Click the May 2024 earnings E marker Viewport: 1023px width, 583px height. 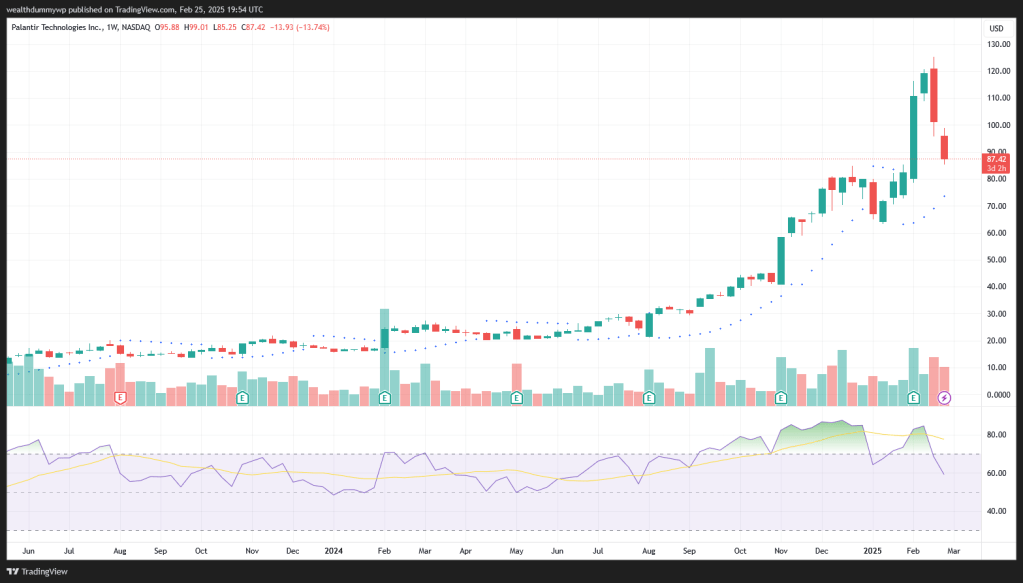(516, 398)
